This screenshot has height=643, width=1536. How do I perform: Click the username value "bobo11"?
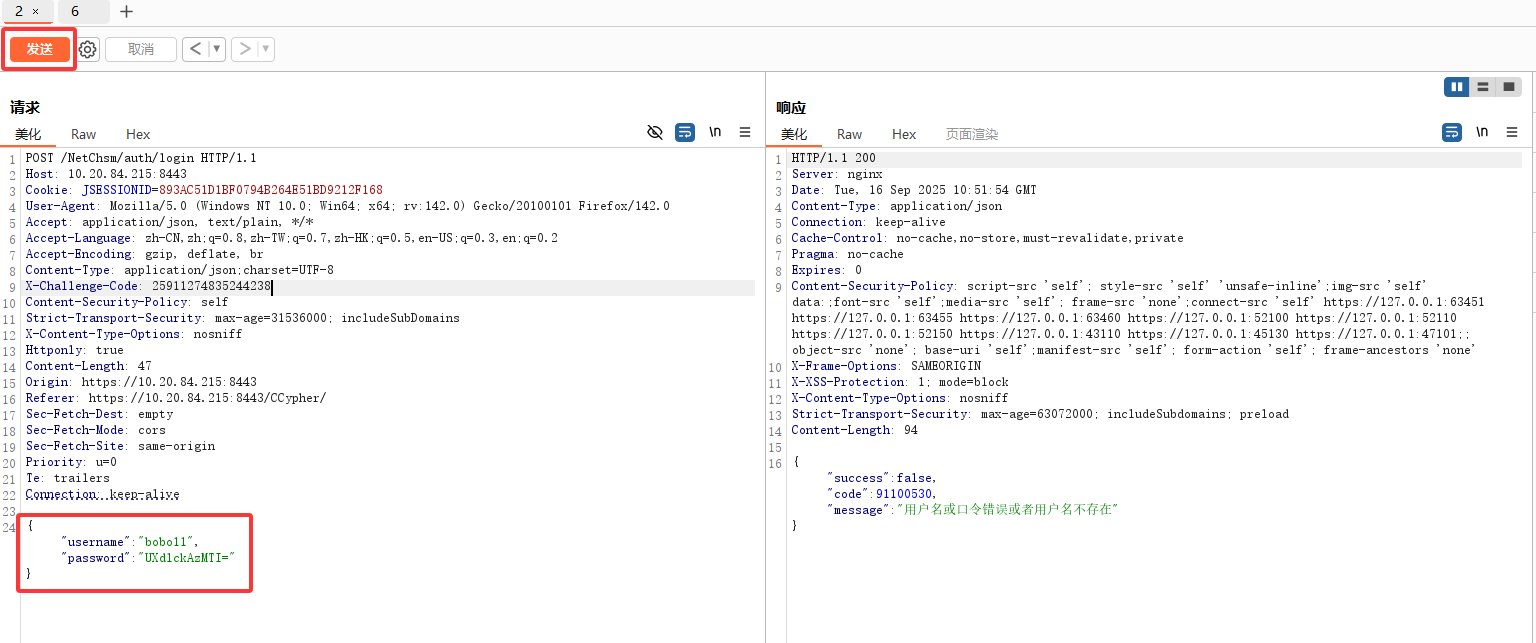(x=168, y=542)
